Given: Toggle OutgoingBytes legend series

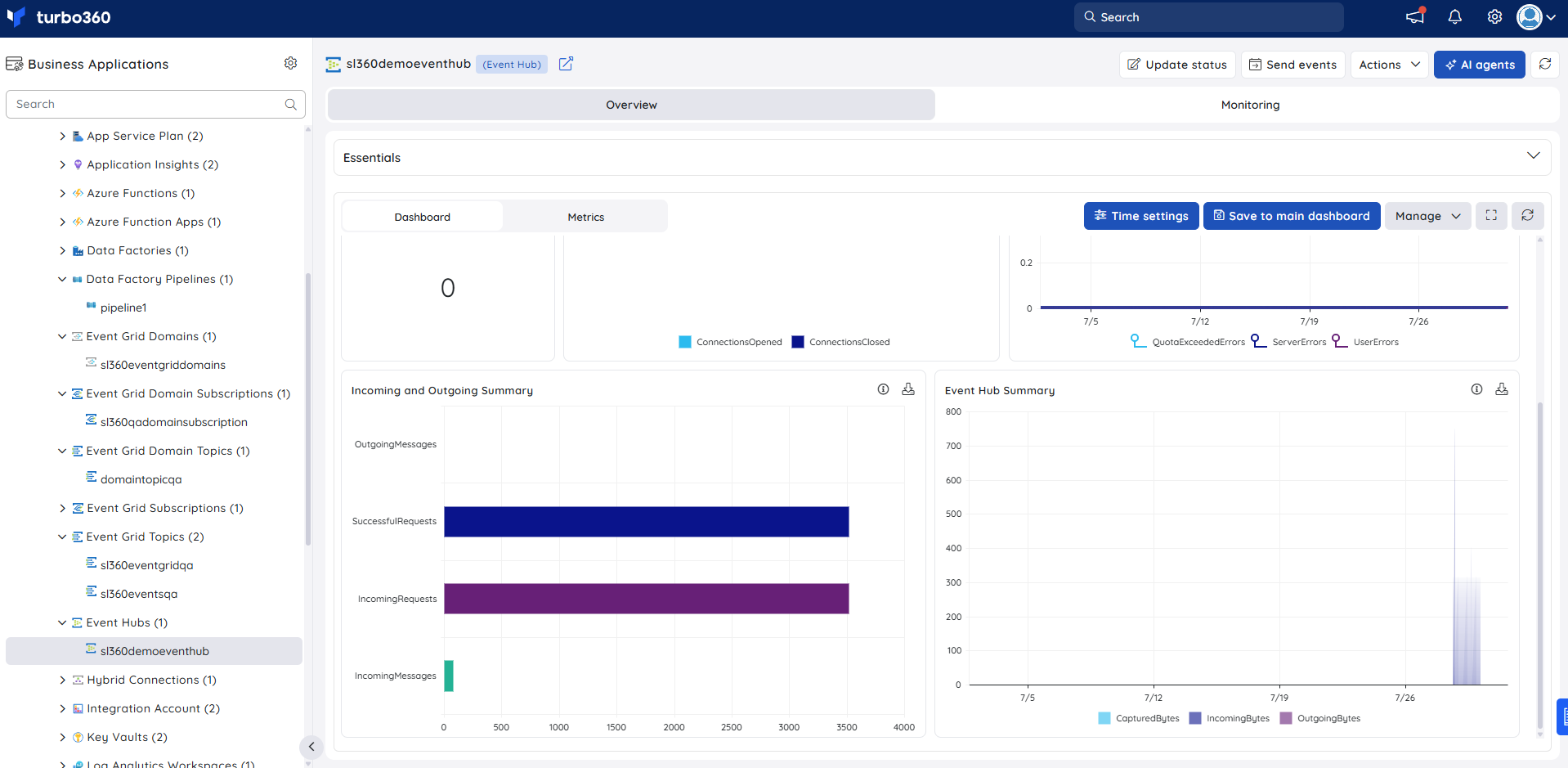Looking at the screenshot, I should point(1319,718).
